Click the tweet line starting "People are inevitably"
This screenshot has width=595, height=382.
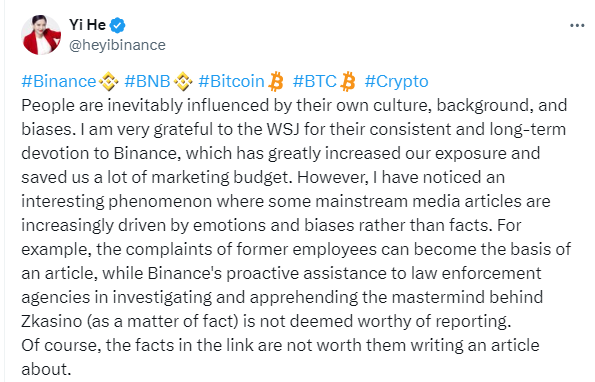(x=294, y=105)
